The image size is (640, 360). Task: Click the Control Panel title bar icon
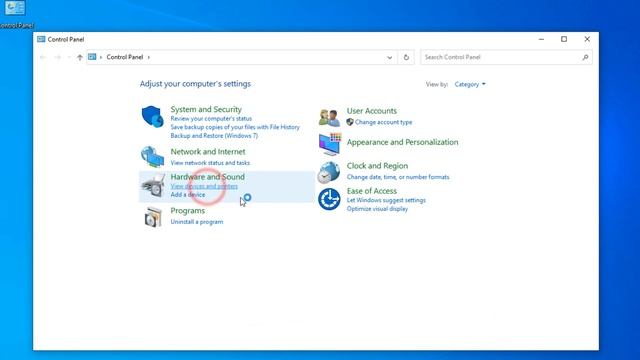(41, 39)
